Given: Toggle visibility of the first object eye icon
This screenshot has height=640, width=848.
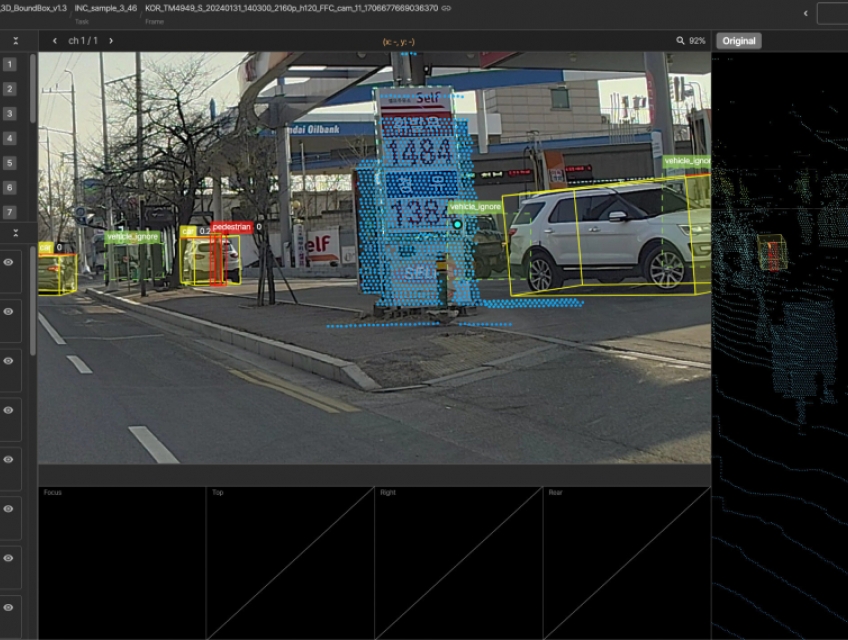Looking at the screenshot, I should [9, 262].
